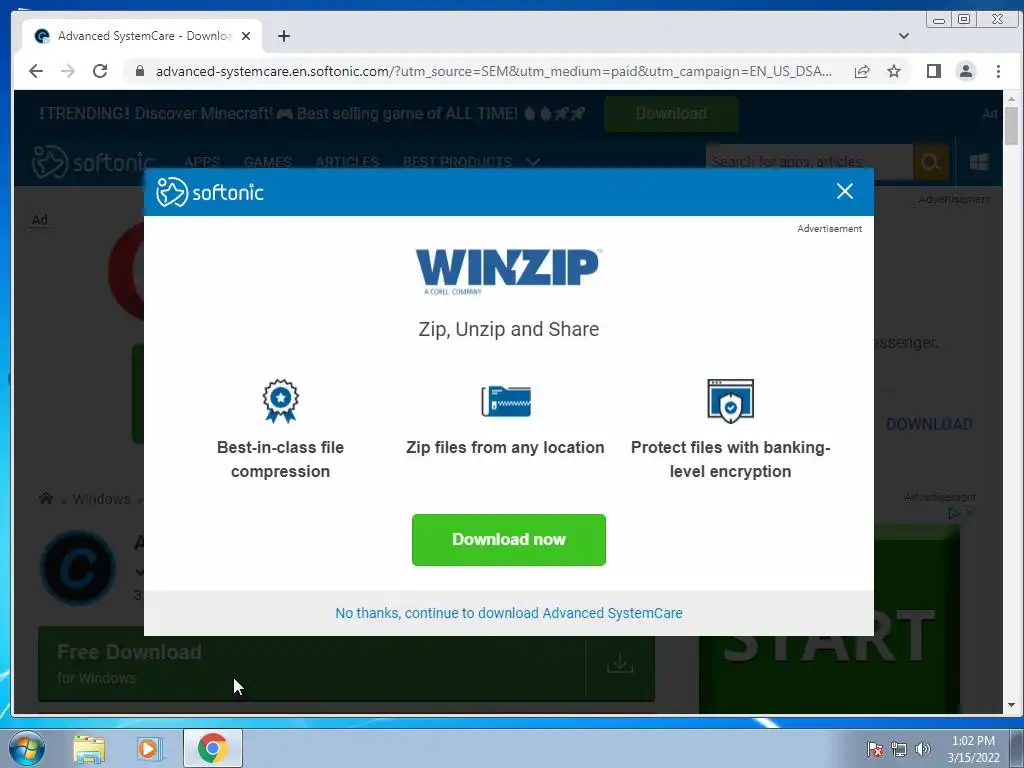Screen dimensions: 1024x768
Task: Reload the page with refresh icon
Action: [x=100, y=71]
